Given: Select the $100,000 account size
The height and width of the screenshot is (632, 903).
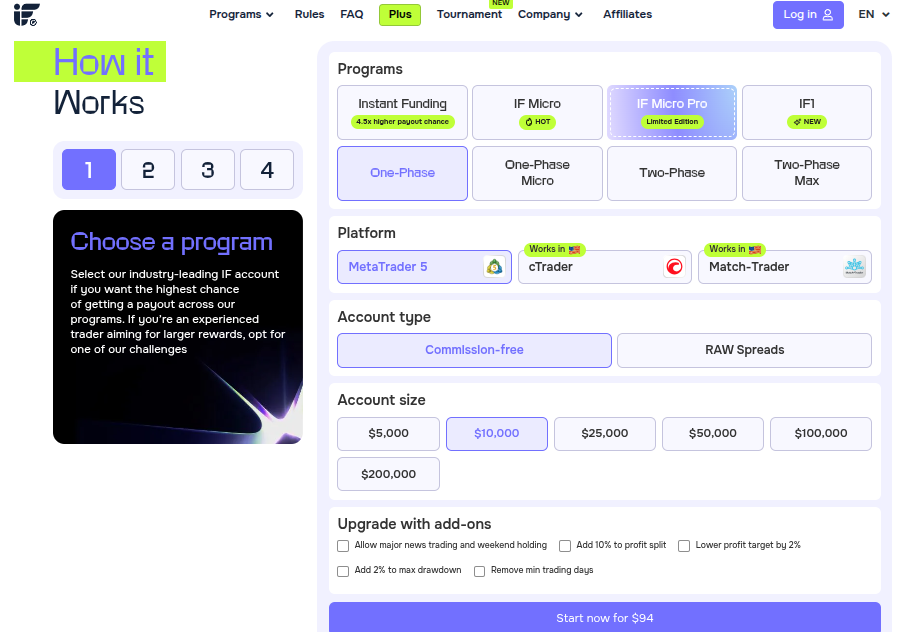Looking at the screenshot, I should pos(820,433).
